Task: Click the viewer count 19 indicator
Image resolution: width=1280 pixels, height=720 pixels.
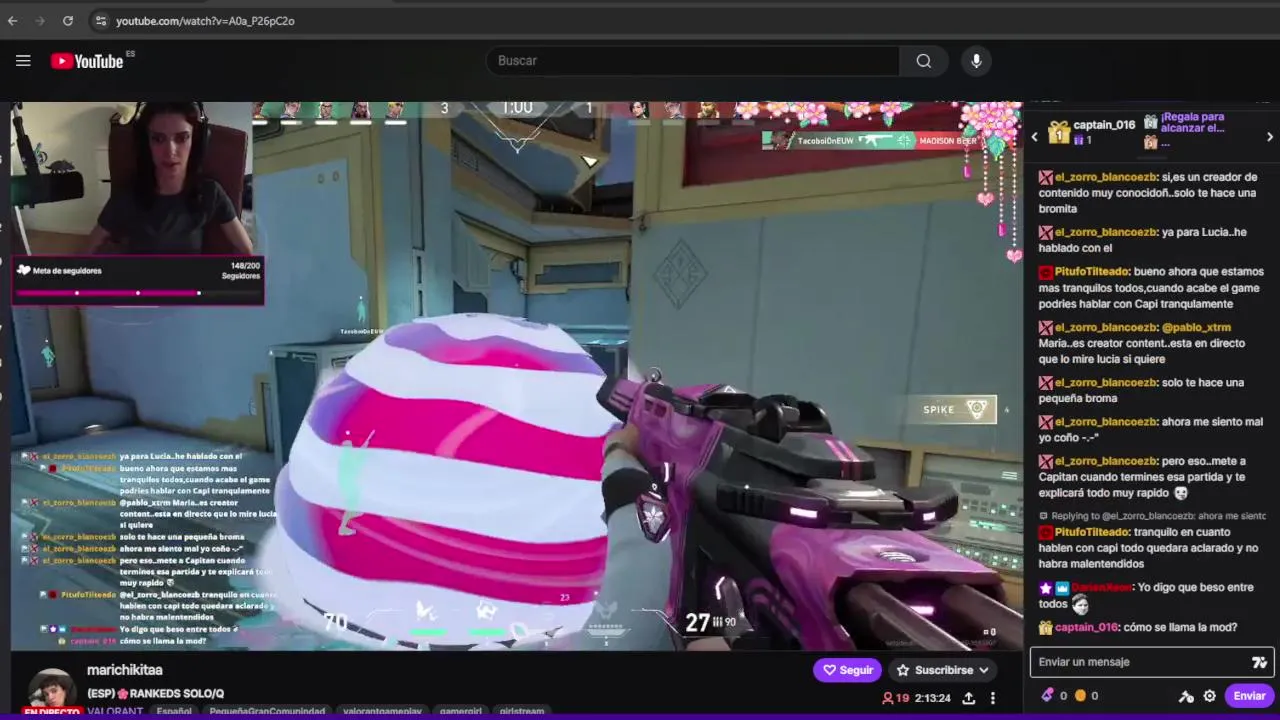Action: pyautogui.click(x=895, y=698)
